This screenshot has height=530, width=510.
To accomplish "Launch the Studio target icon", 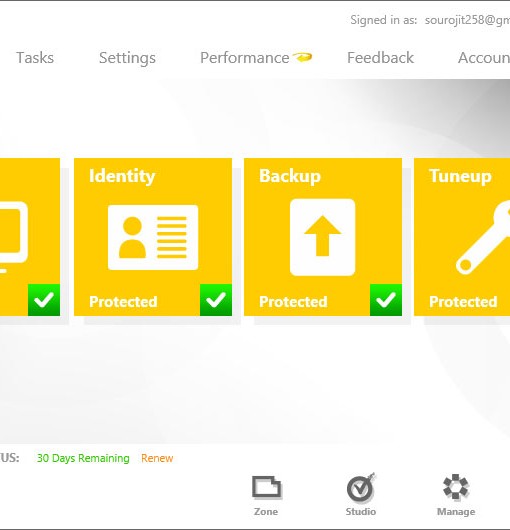I will [361, 487].
